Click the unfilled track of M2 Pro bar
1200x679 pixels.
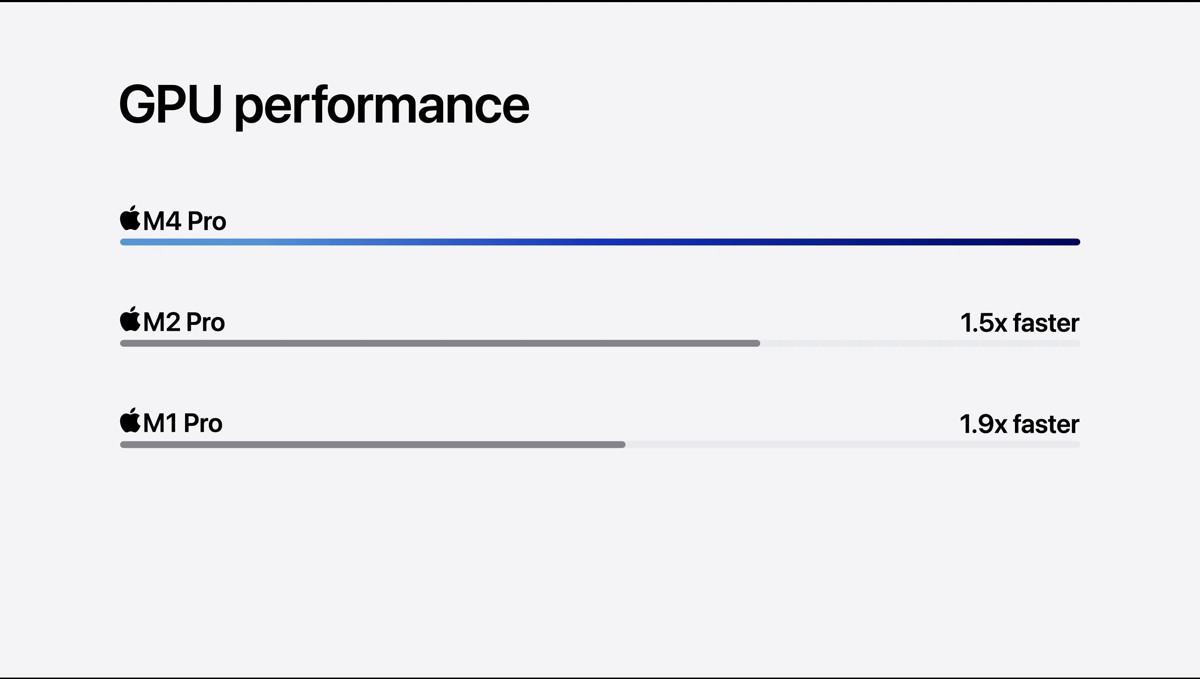[920, 343]
